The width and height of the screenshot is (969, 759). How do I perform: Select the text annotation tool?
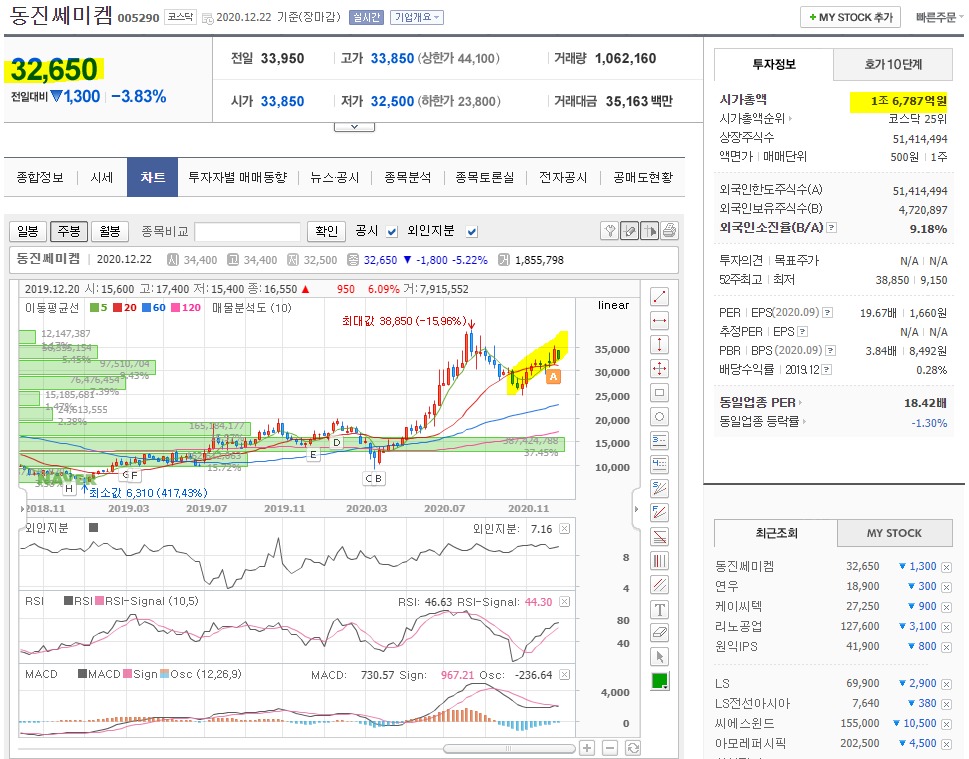click(659, 609)
